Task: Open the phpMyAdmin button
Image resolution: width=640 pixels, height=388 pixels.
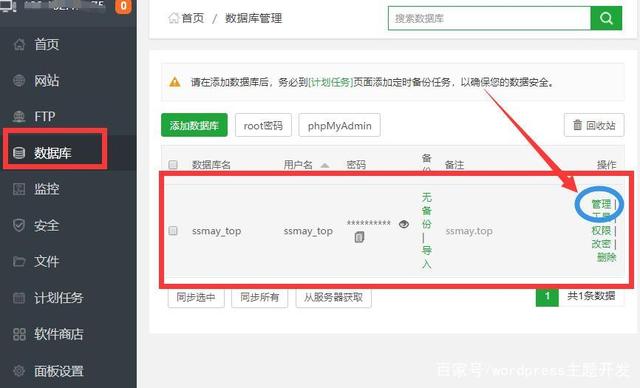Action: coord(340,125)
